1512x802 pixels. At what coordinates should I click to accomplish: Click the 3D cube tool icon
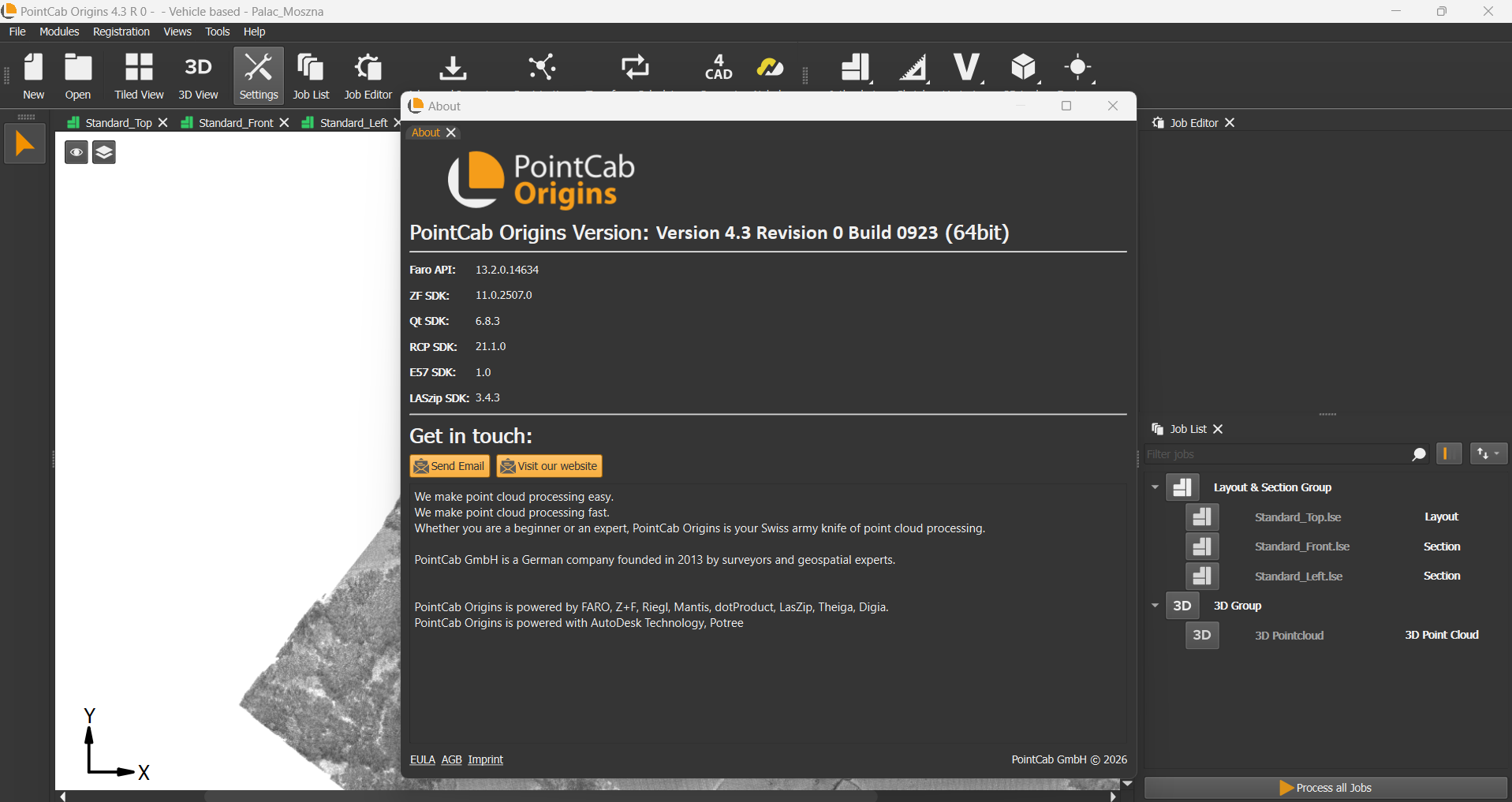(x=1024, y=69)
